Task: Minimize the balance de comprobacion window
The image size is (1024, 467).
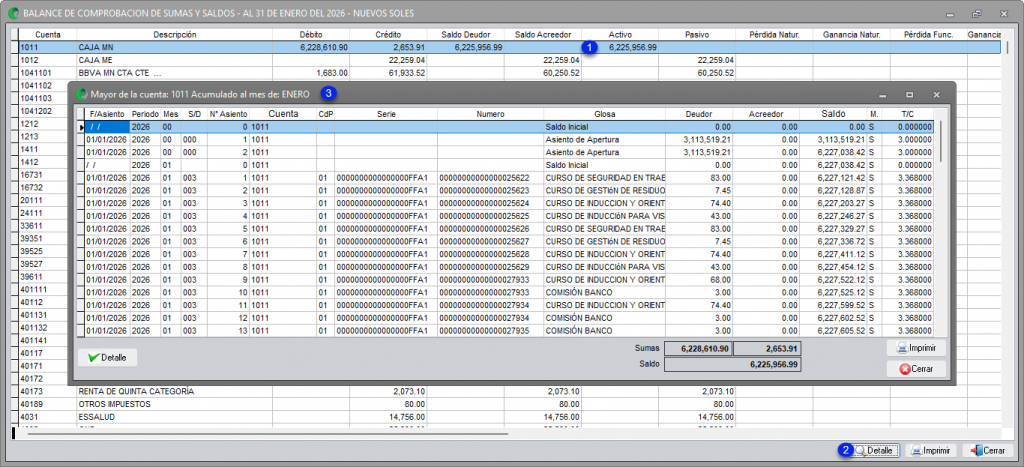Action: pyautogui.click(x=950, y=13)
